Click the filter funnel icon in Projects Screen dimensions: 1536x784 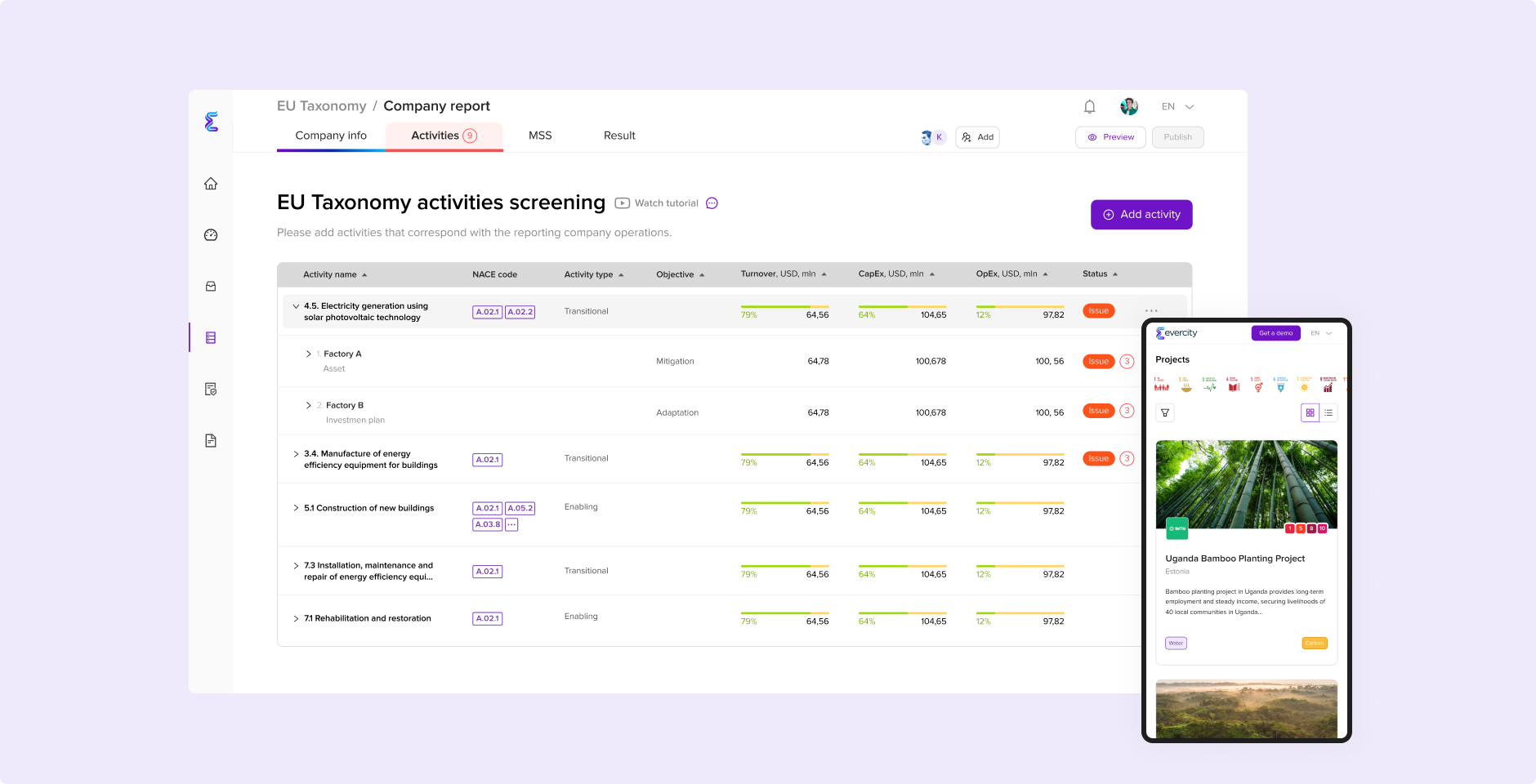point(1165,413)
